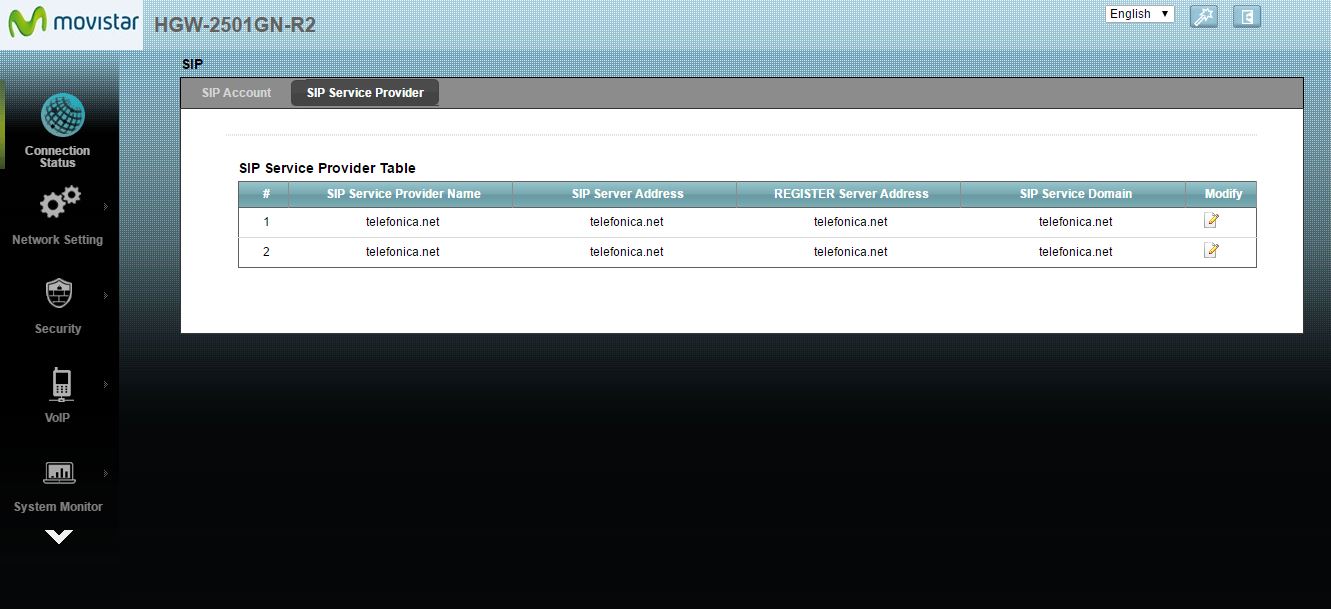Expand the VoIP submenu arrow
The width and height of the screenshot is (1331, 609).
coord(106,385)
